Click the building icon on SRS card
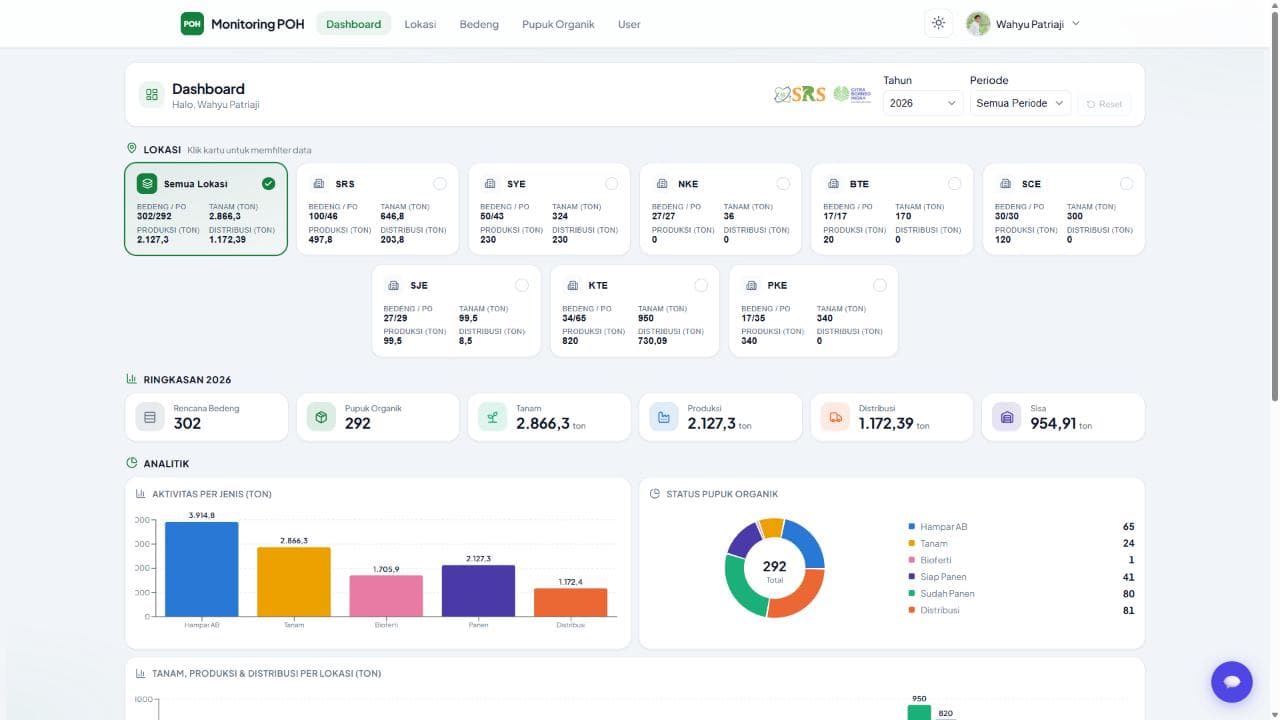The image size is (1280, 720). (319, 184)
